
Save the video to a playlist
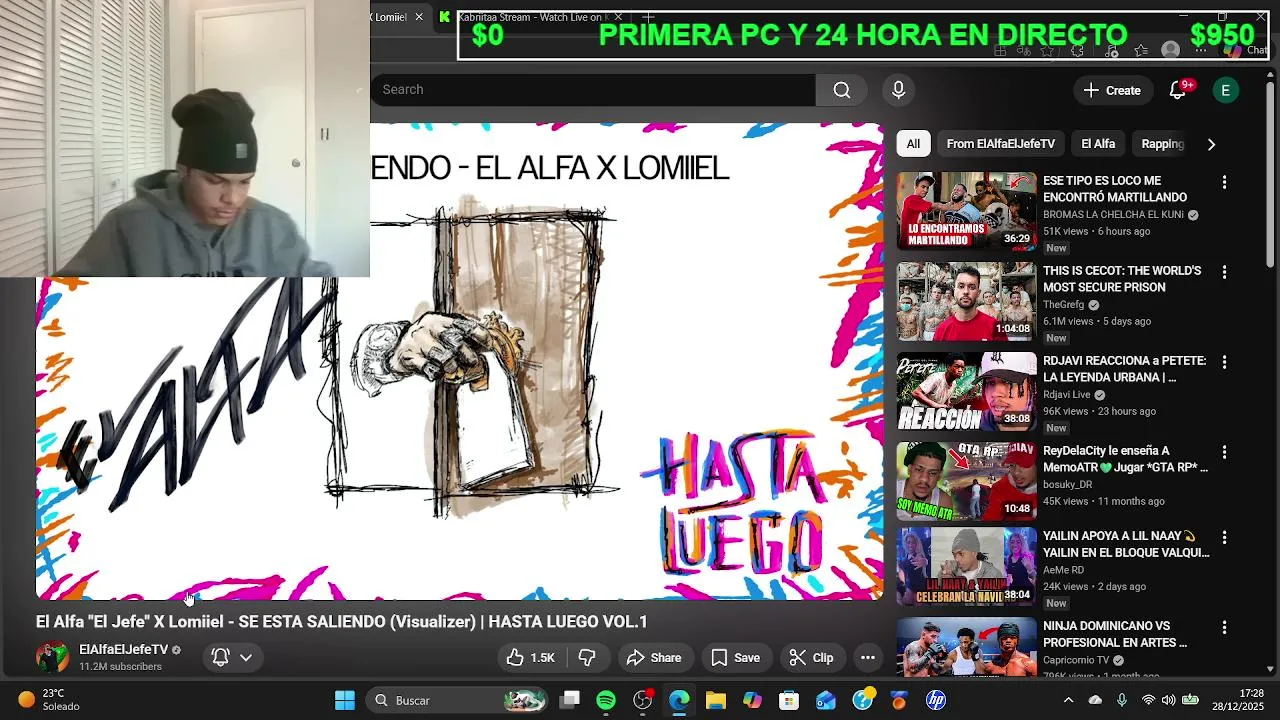pyautogui.click(x=735, y=657)
